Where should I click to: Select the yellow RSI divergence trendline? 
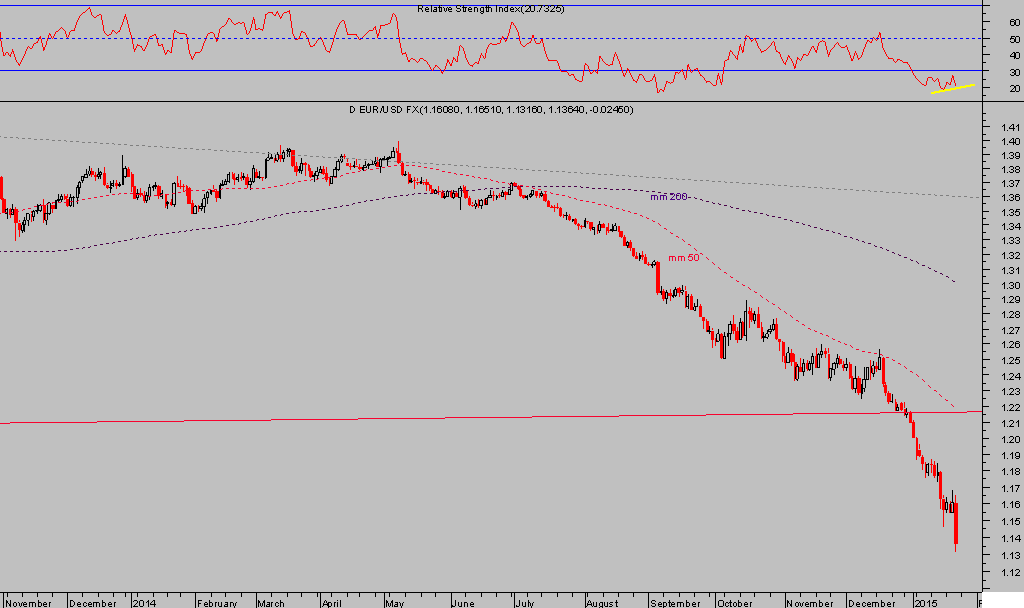click(x=952, y=89)
